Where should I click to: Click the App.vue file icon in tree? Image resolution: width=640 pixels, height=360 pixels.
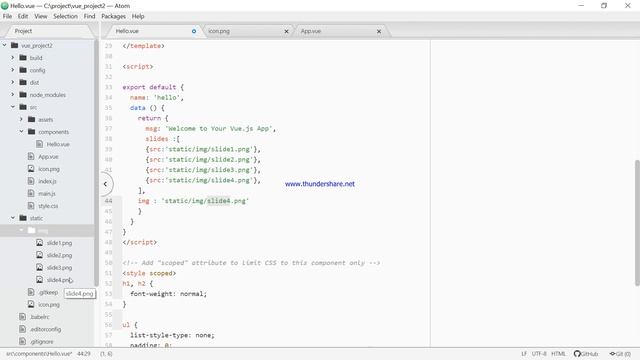[x=31, y=156]
